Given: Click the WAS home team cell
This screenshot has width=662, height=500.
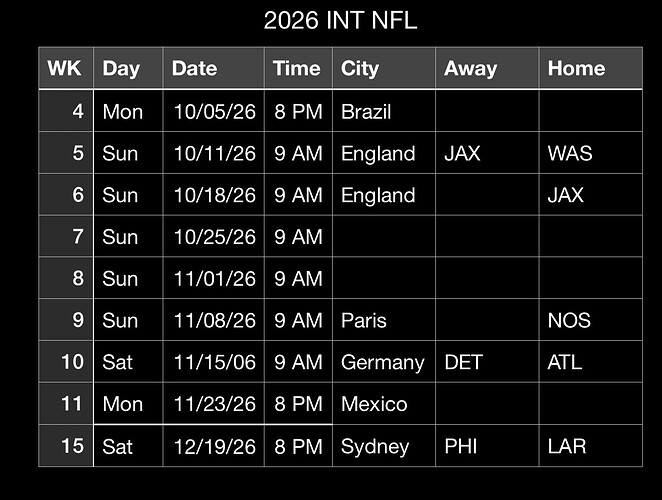Looking at the screenshot, I should pyautogui.click(x=570, y=154).
